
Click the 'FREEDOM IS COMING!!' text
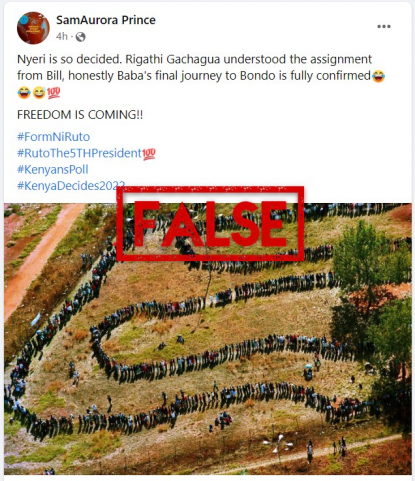click(80, 115)
